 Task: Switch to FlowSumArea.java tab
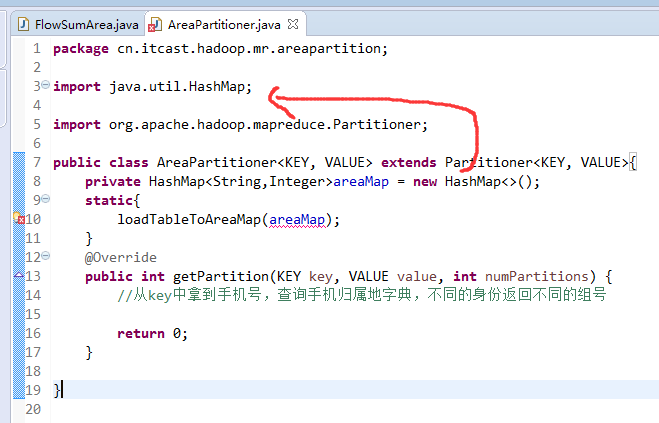[x=78, y=24]
